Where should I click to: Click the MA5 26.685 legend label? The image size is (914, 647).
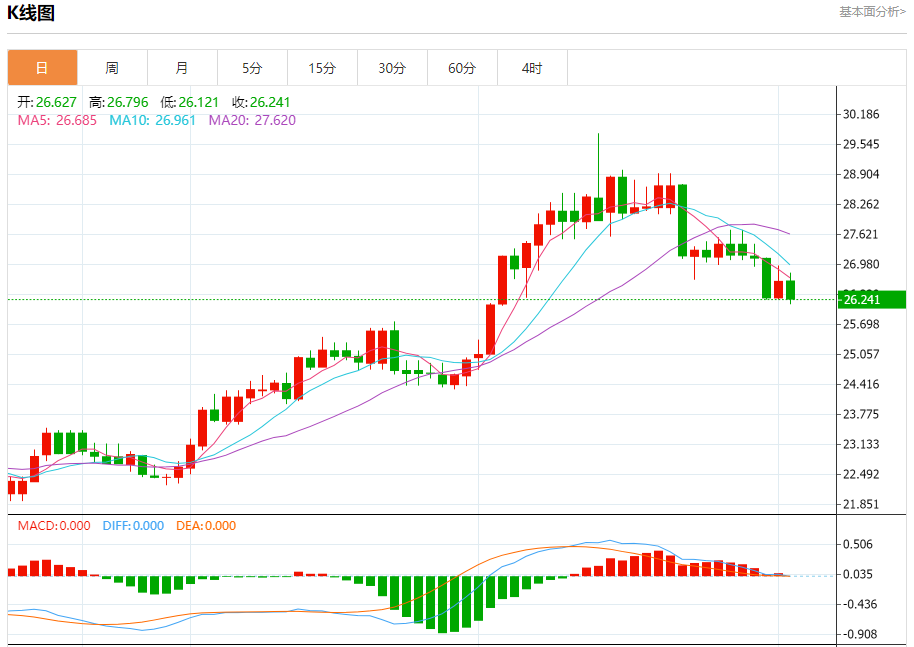pos(57,120)
